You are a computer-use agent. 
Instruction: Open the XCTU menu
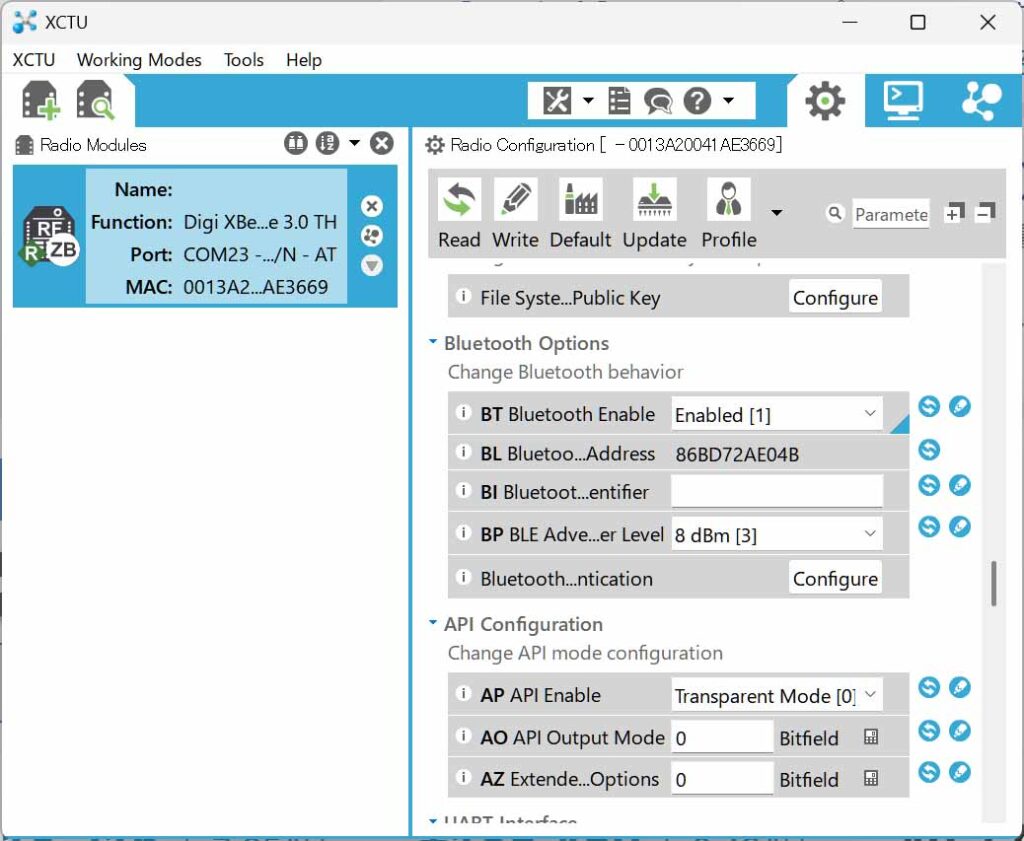(x=34, y=60)
